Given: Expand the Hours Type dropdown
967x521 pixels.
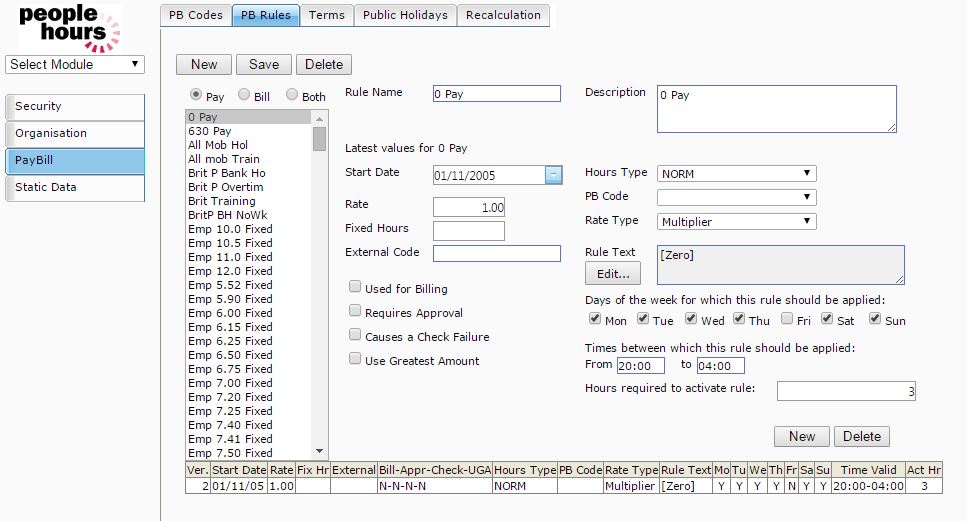Looking at the screenshot, I should [736, 174].
